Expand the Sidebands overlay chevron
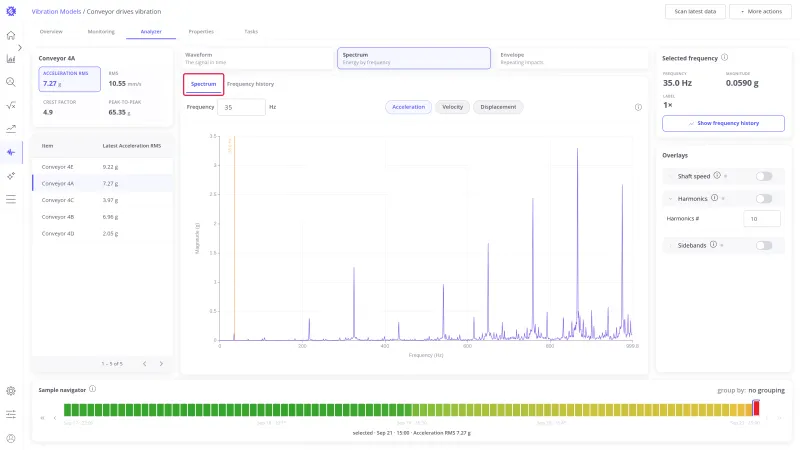Image resolution: width=800 pixels, height=450 pixels. tap(670, 245)
